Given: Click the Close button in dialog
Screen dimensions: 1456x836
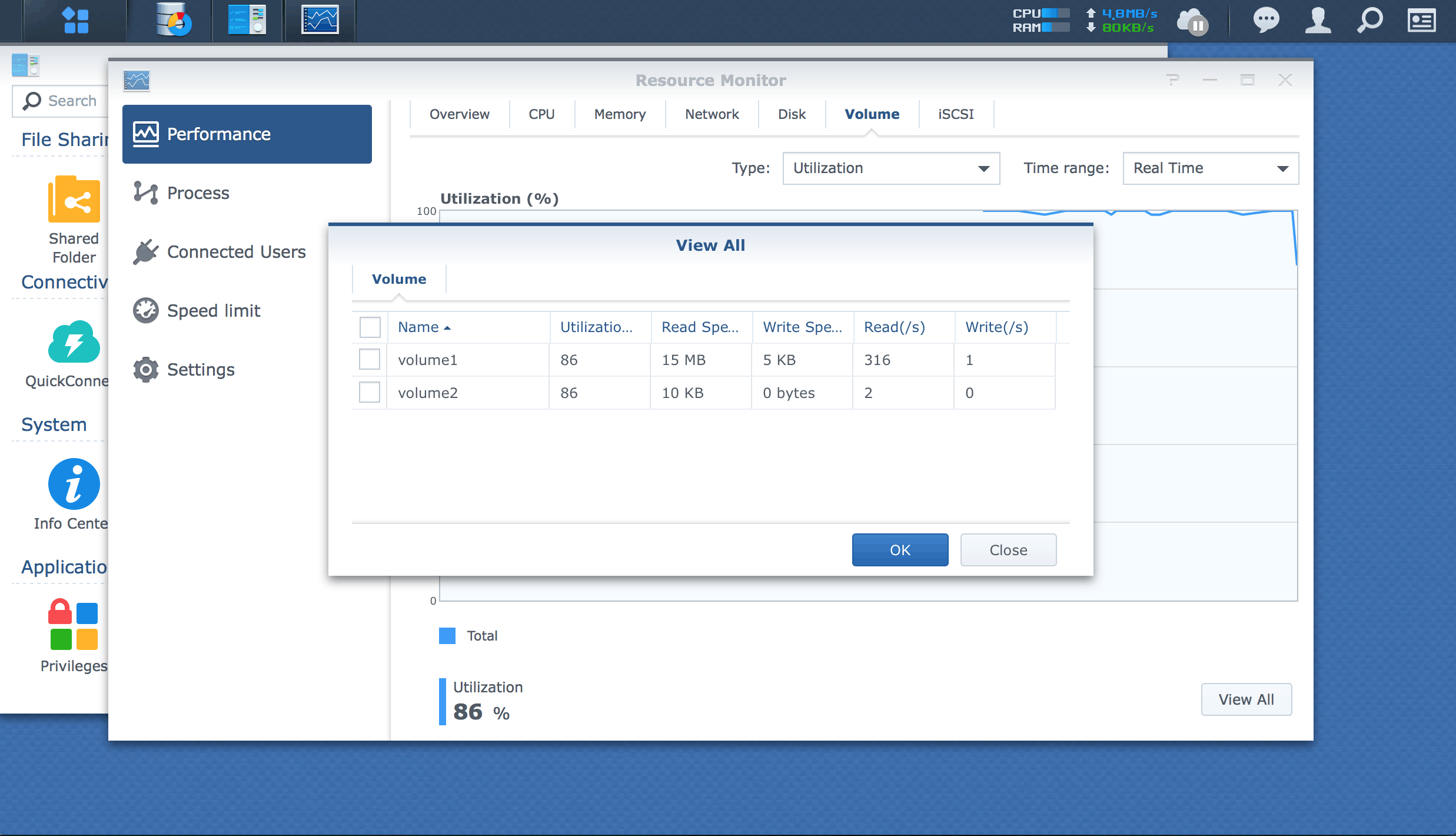Looking at the screenshot, I should pyautogui.click(x=1008, y=550).
